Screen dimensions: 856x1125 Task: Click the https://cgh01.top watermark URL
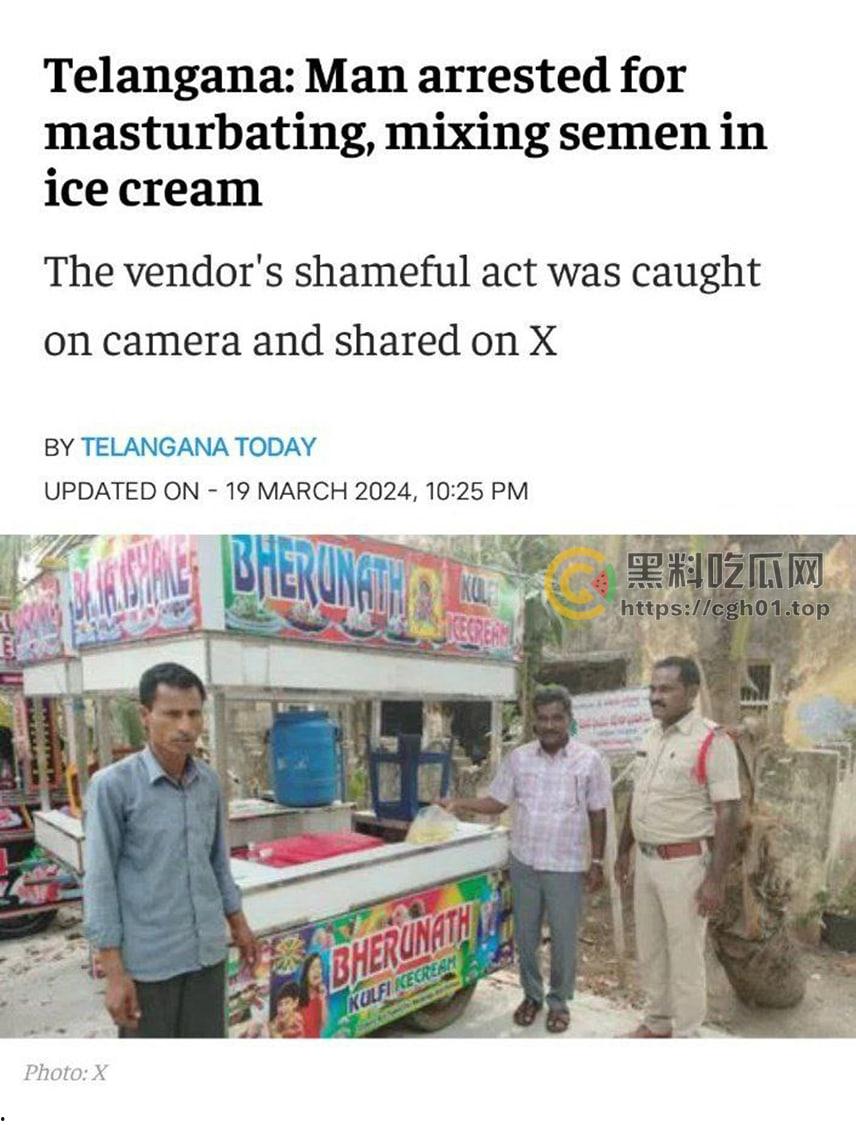pyautogui.click(x=725, y=608)
